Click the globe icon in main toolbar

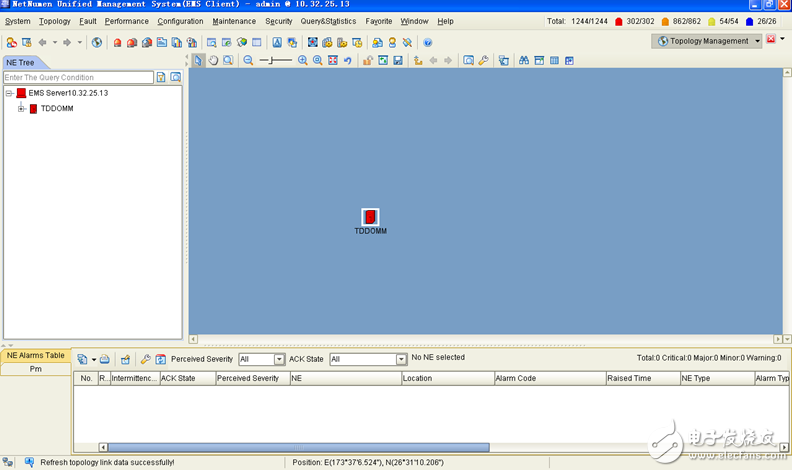97,42
